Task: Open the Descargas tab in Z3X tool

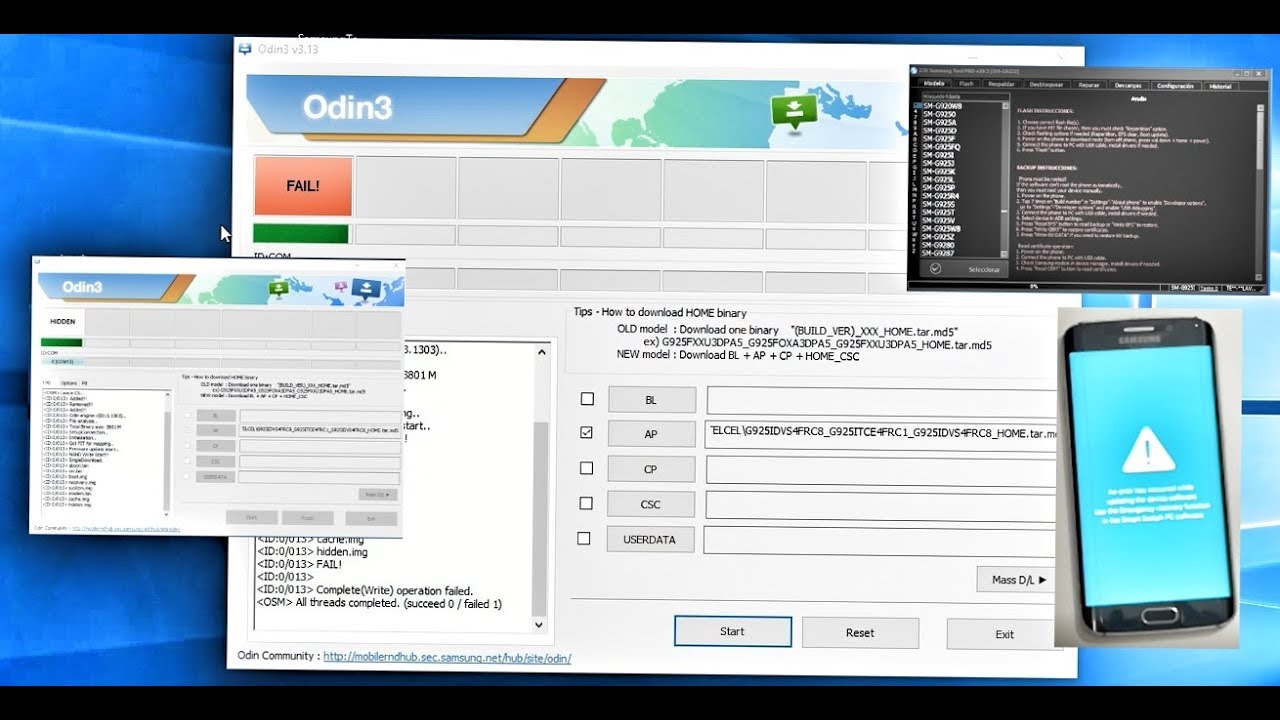Action: coord(1128,85)
